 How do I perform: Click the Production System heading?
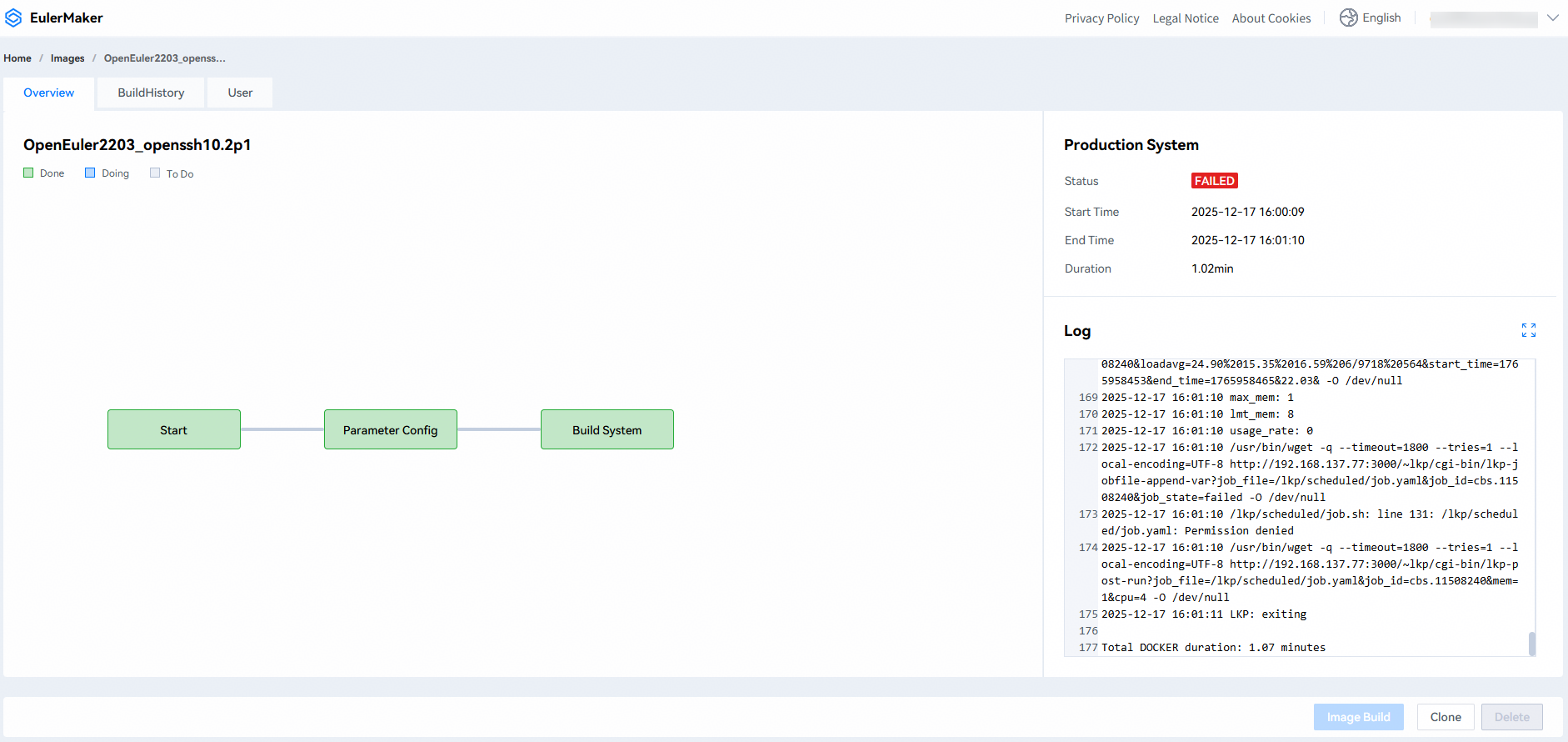pyautogui.click(x=1131, y=145)
